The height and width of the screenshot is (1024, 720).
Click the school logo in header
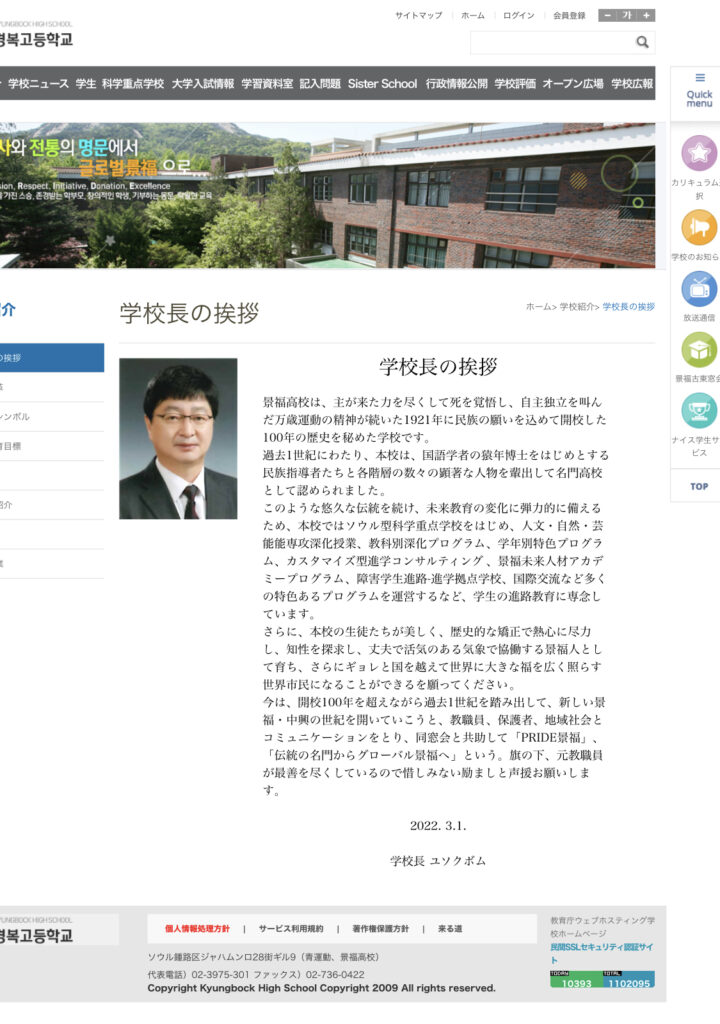click(36, 35)
